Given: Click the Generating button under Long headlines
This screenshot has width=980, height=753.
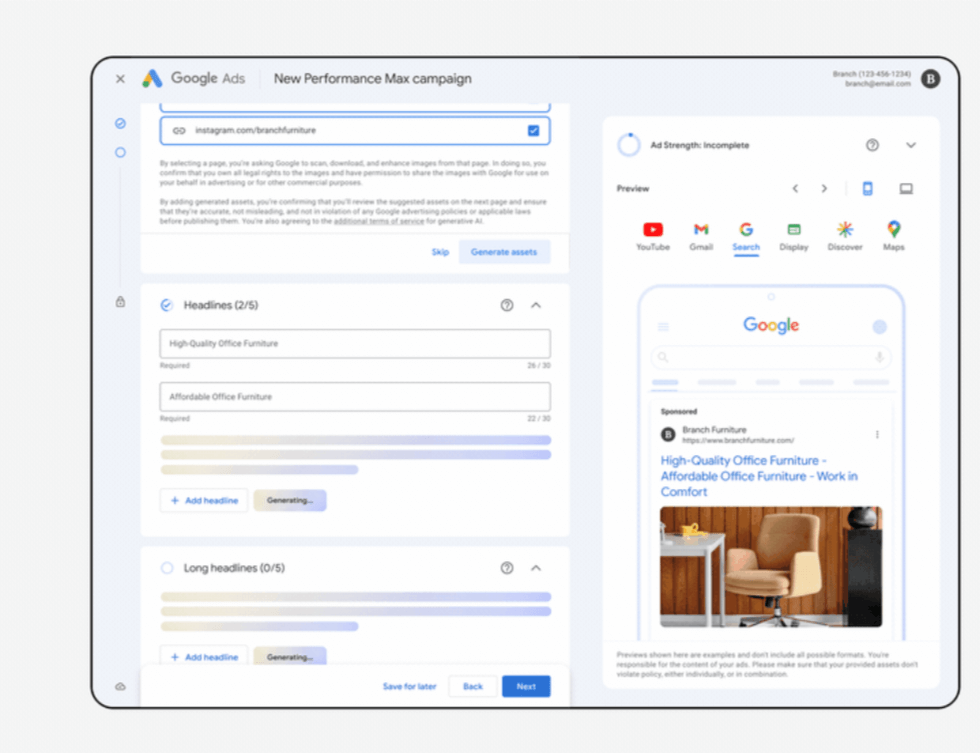Looking at the screenshot, I should pos(289,657).
